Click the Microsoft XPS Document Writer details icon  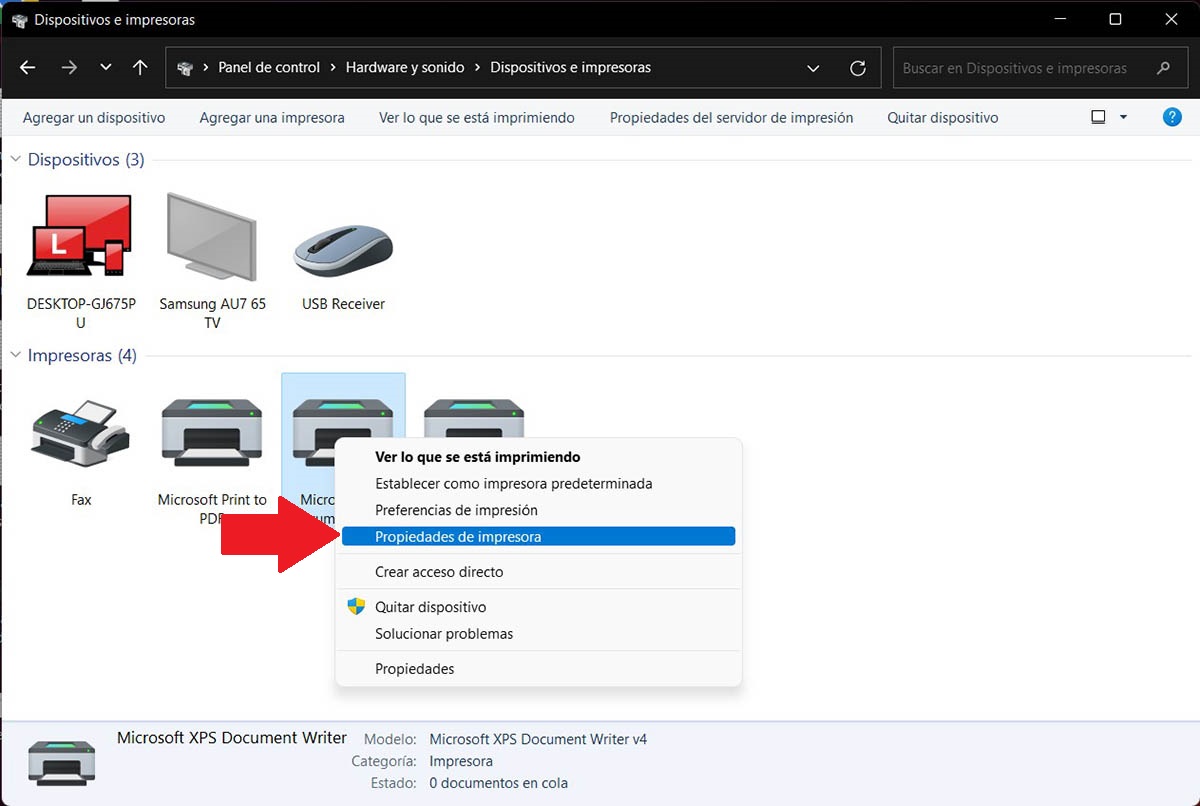(62, 763)
